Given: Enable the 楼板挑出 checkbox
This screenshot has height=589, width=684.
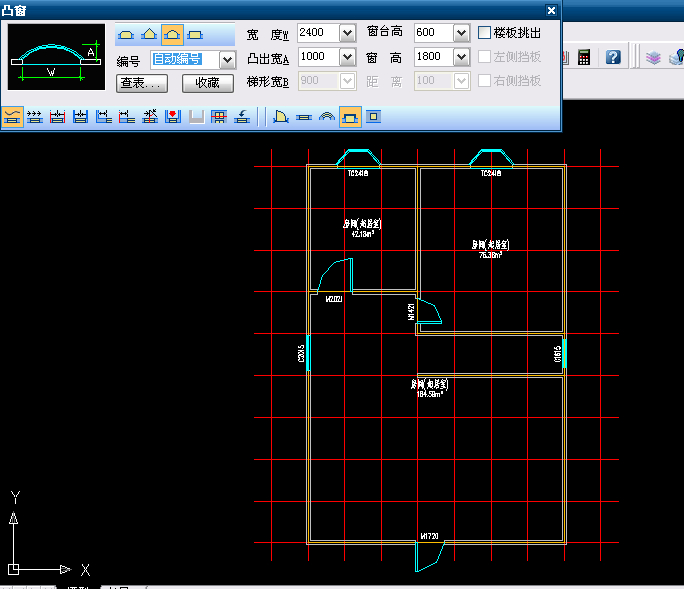Looking at the screenshot, I should [485, 33].
